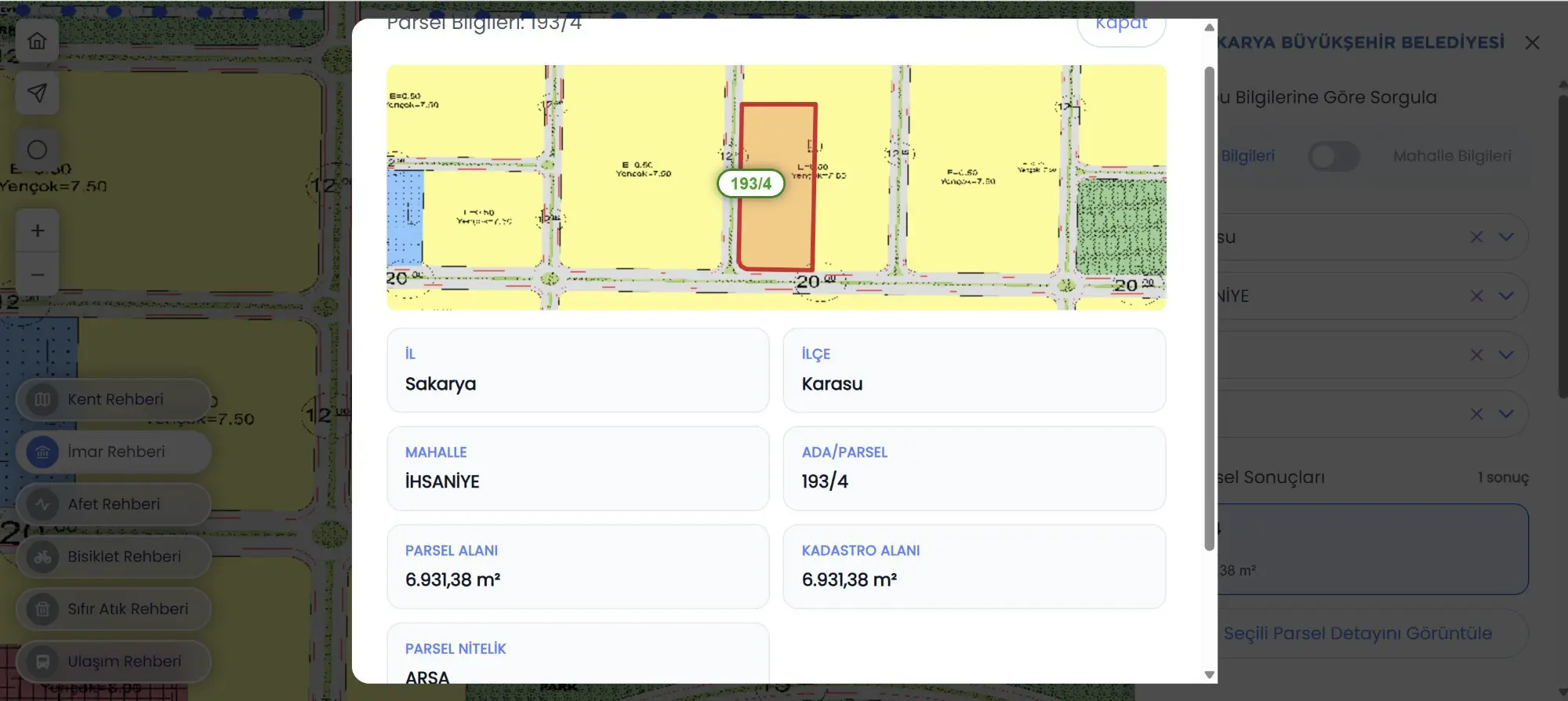This screenshot has width=1568, height=701.
Task: Open Afet Rehberi guide
Action: [114, 504]
